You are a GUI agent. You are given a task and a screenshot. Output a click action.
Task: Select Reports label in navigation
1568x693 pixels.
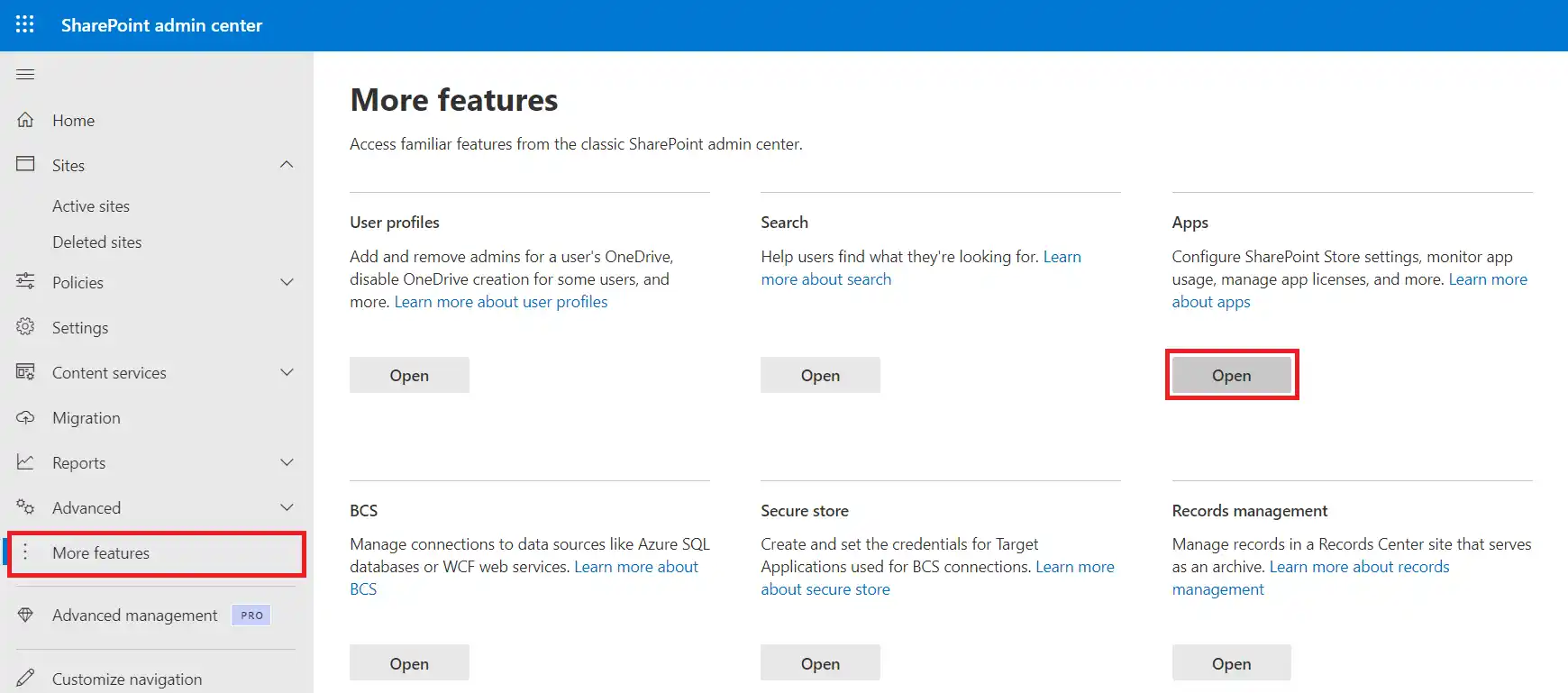[x=78, y=463]
